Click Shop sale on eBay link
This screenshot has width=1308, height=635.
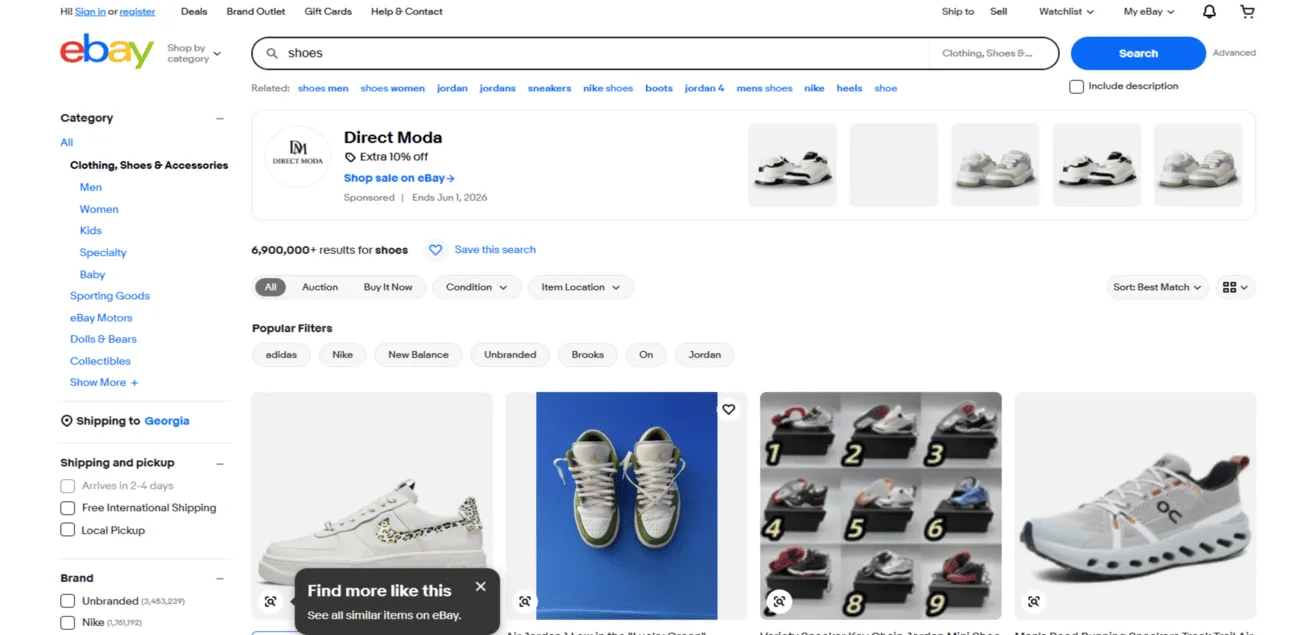[399, 178]
